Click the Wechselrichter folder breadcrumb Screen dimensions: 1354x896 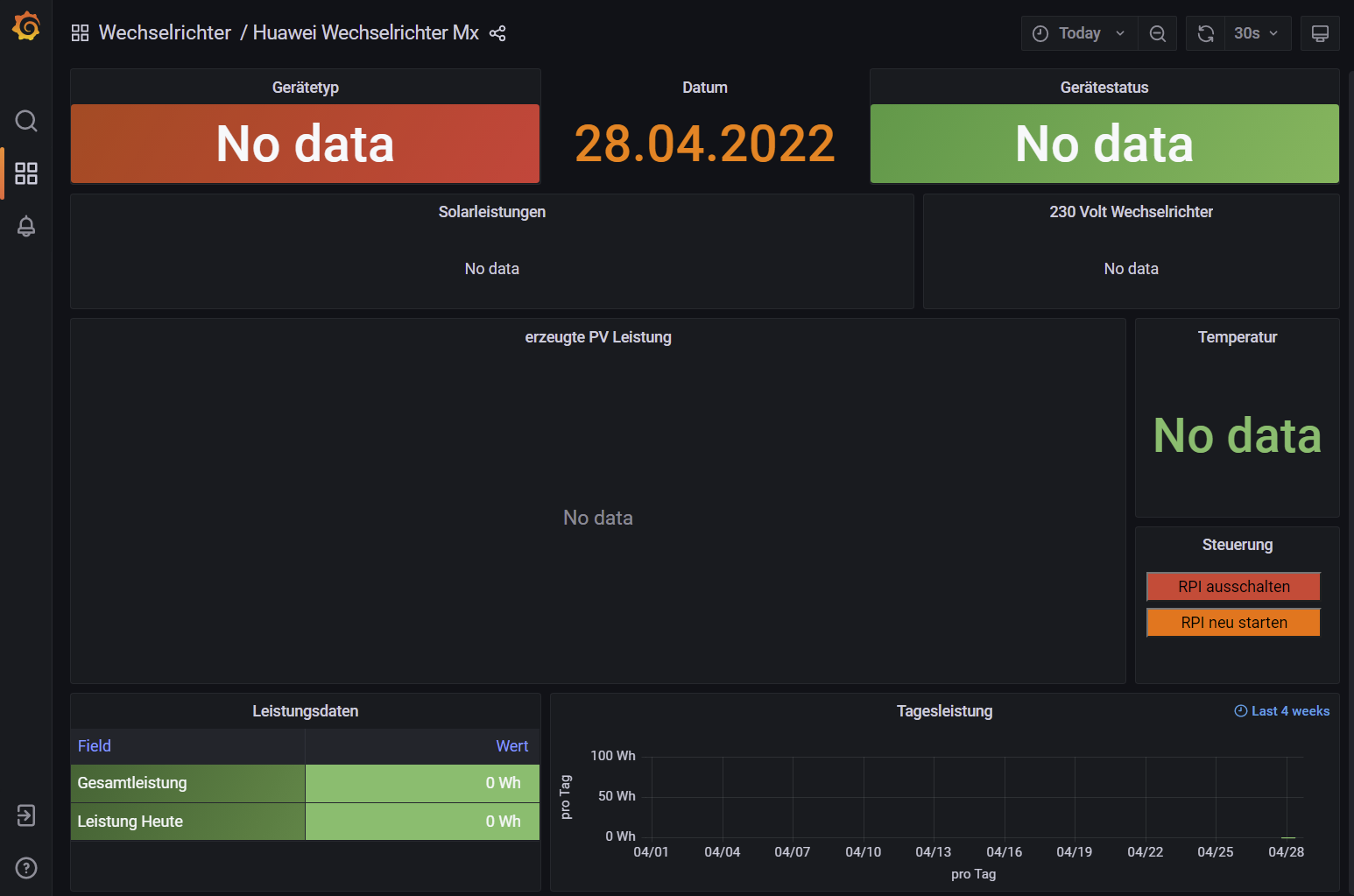(165, 33)
